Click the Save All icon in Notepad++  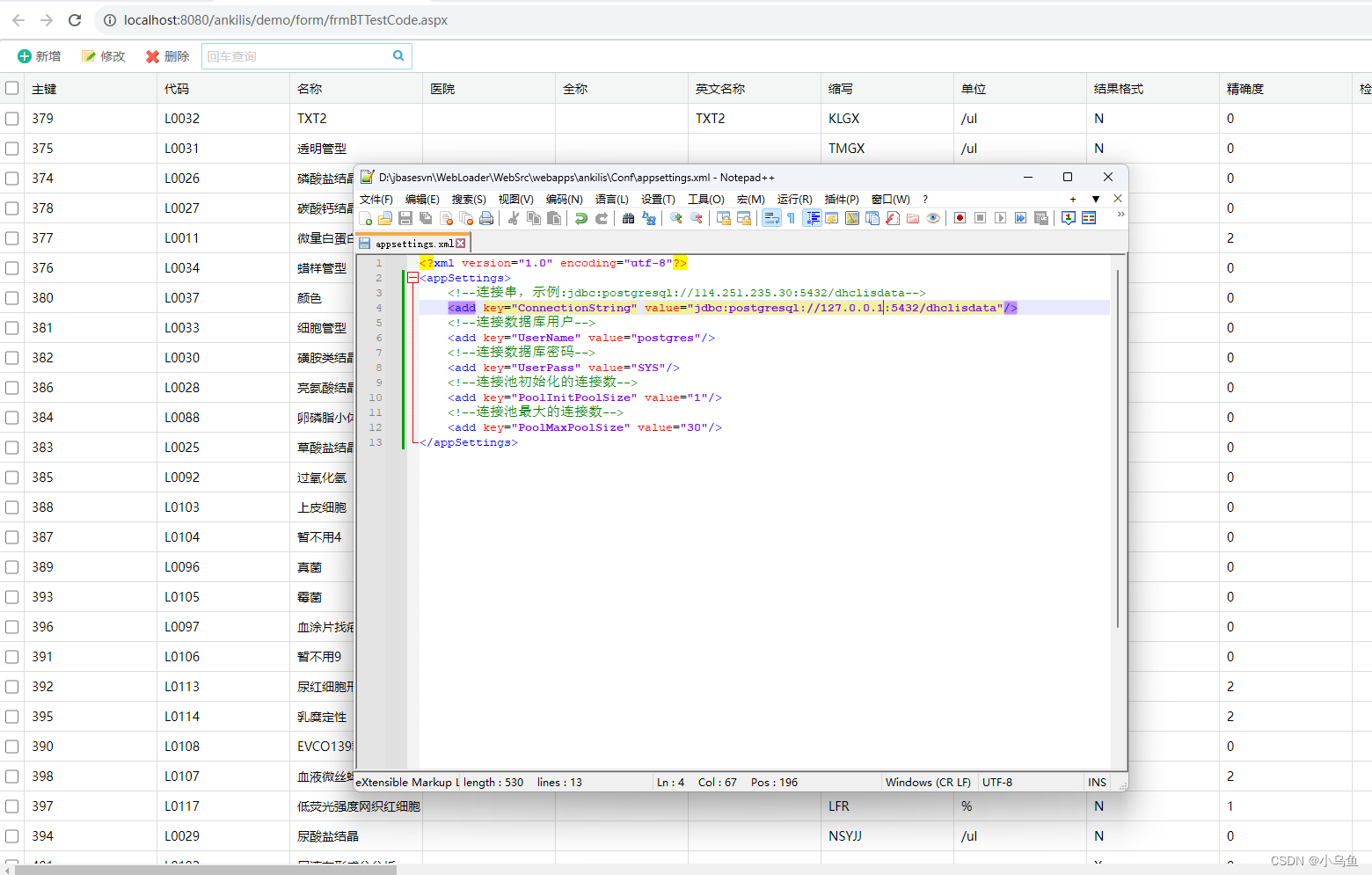click(x=426, y=218)
